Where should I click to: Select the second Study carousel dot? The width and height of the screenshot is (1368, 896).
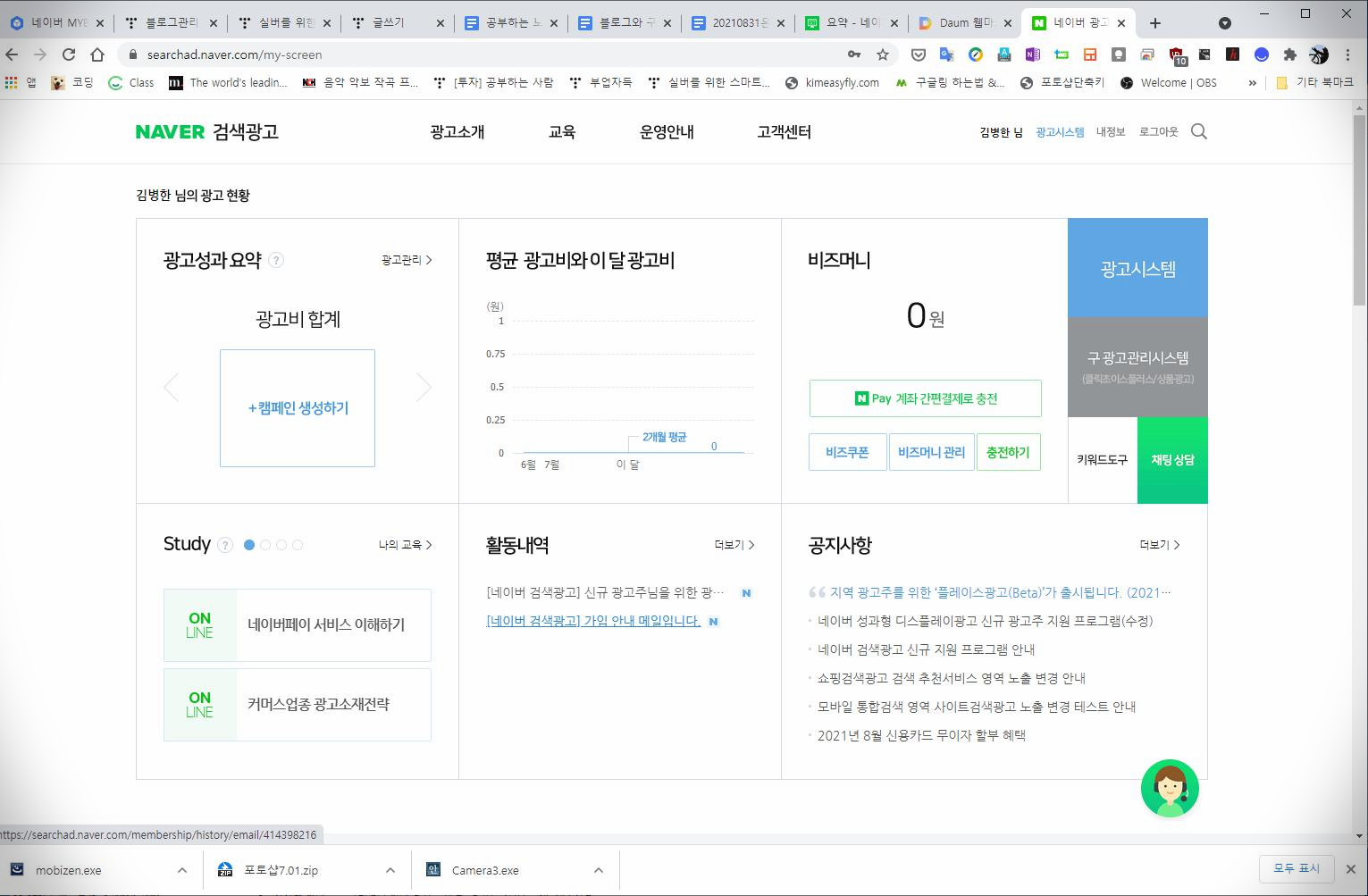(265, 545)
